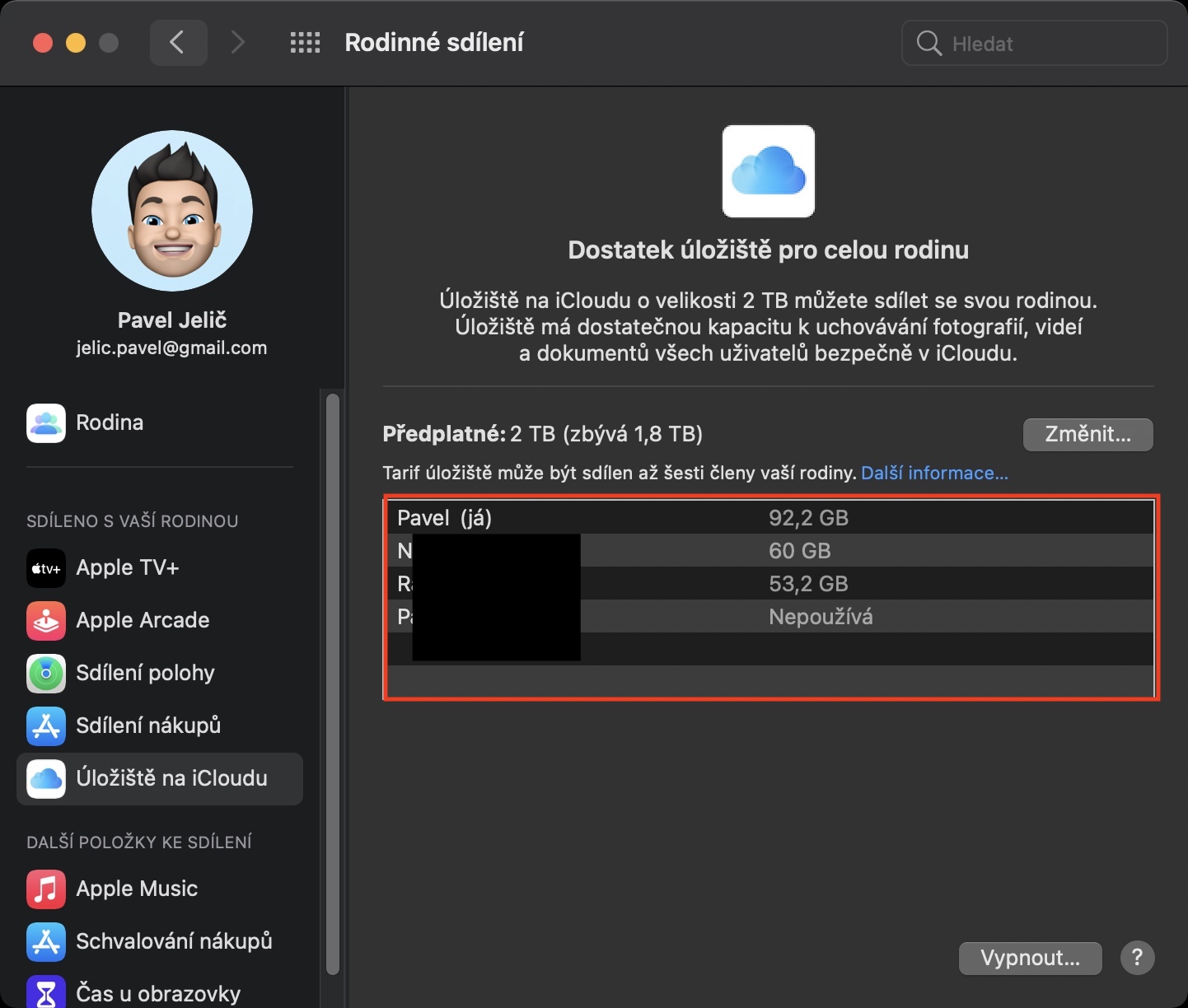Click the Apple Music note icon
Screen dimensions: 1188x1008
click(x=46, y=889)
